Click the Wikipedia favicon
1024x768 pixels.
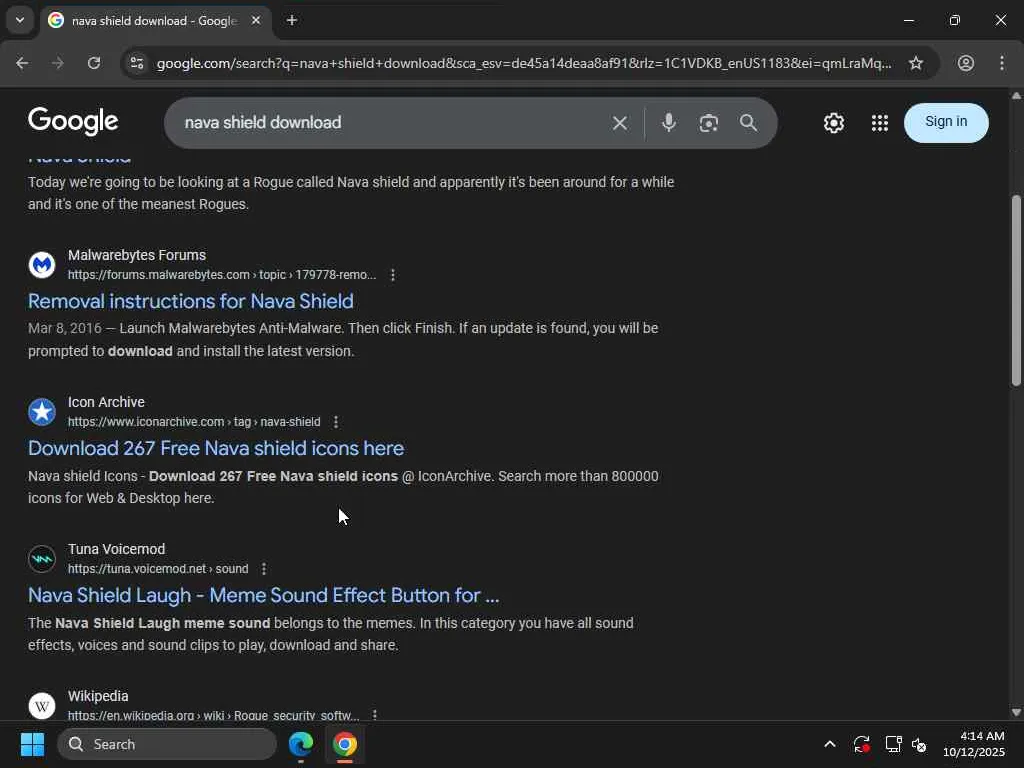(42, 705)
